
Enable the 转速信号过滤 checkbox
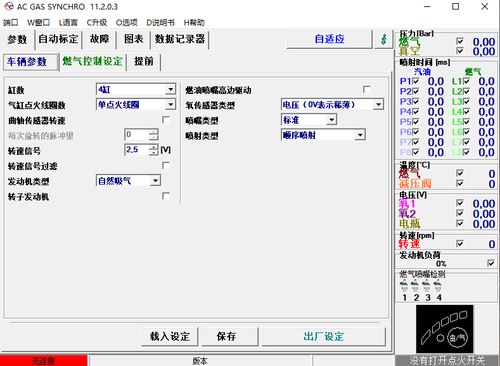(x=166, y=165)
